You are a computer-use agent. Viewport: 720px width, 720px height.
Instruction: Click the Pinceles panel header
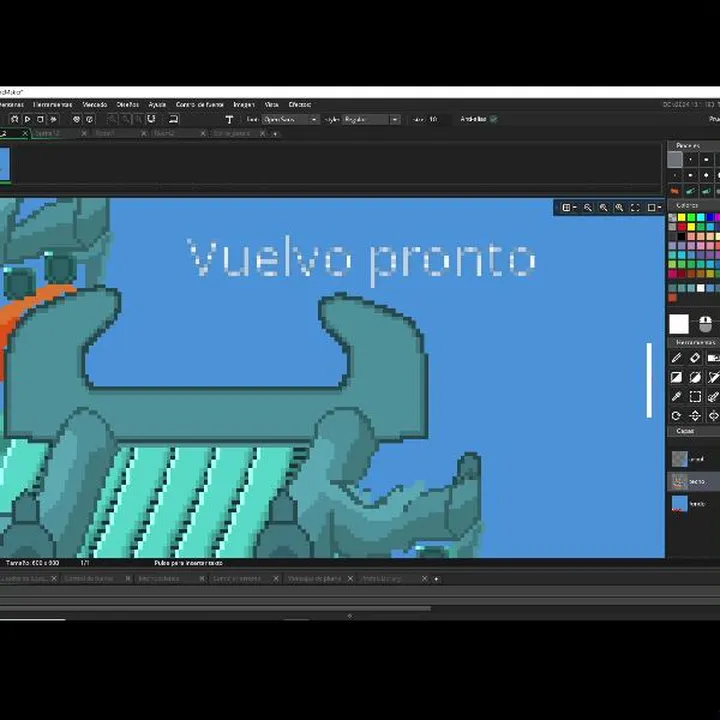coord(693,145)
